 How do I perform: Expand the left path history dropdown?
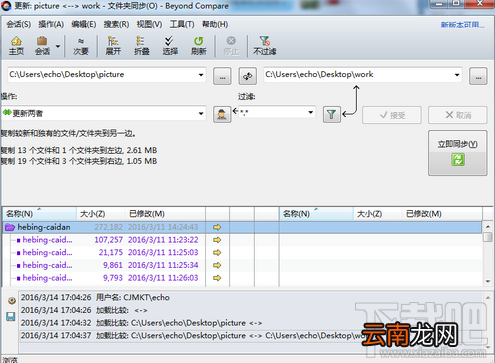(x=201, y=75)
